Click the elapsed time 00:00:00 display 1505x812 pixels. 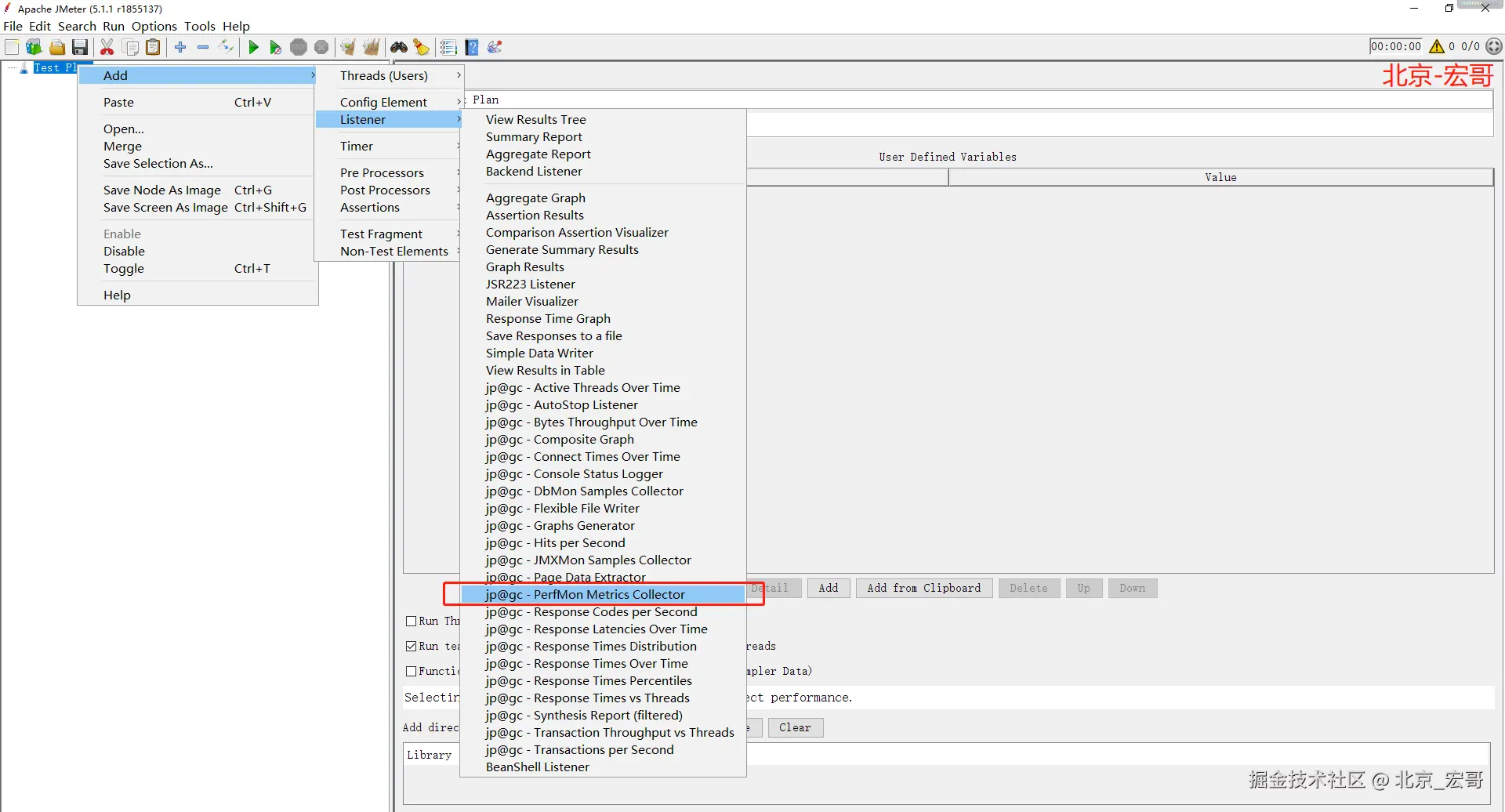point(1395,46)
